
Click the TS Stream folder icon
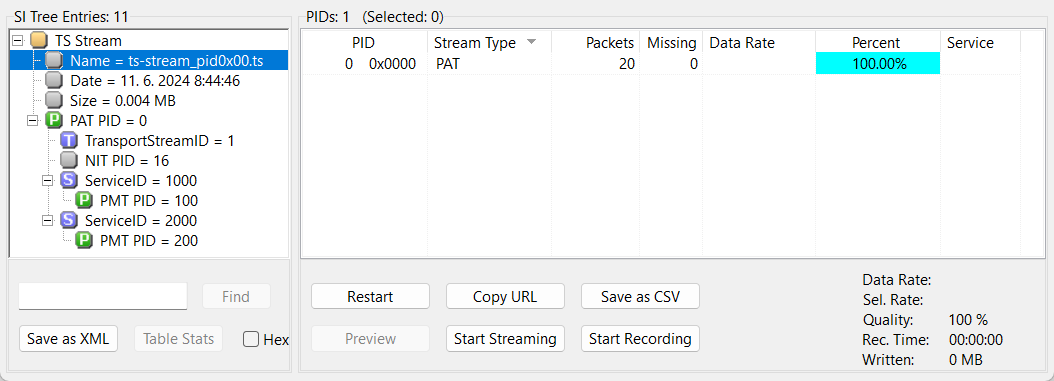pyautogui.click(x=39, y=41)
